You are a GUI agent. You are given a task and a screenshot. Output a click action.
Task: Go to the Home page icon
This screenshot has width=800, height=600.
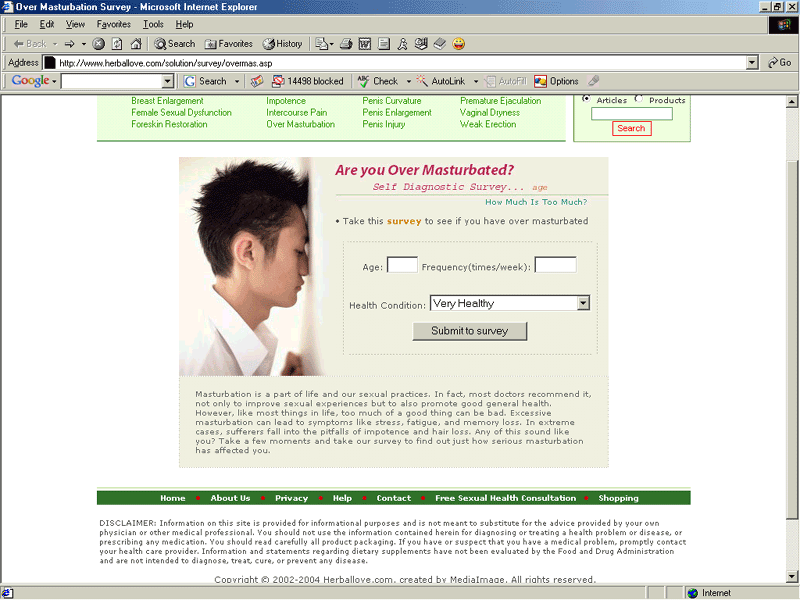click(x=136, y=44)
